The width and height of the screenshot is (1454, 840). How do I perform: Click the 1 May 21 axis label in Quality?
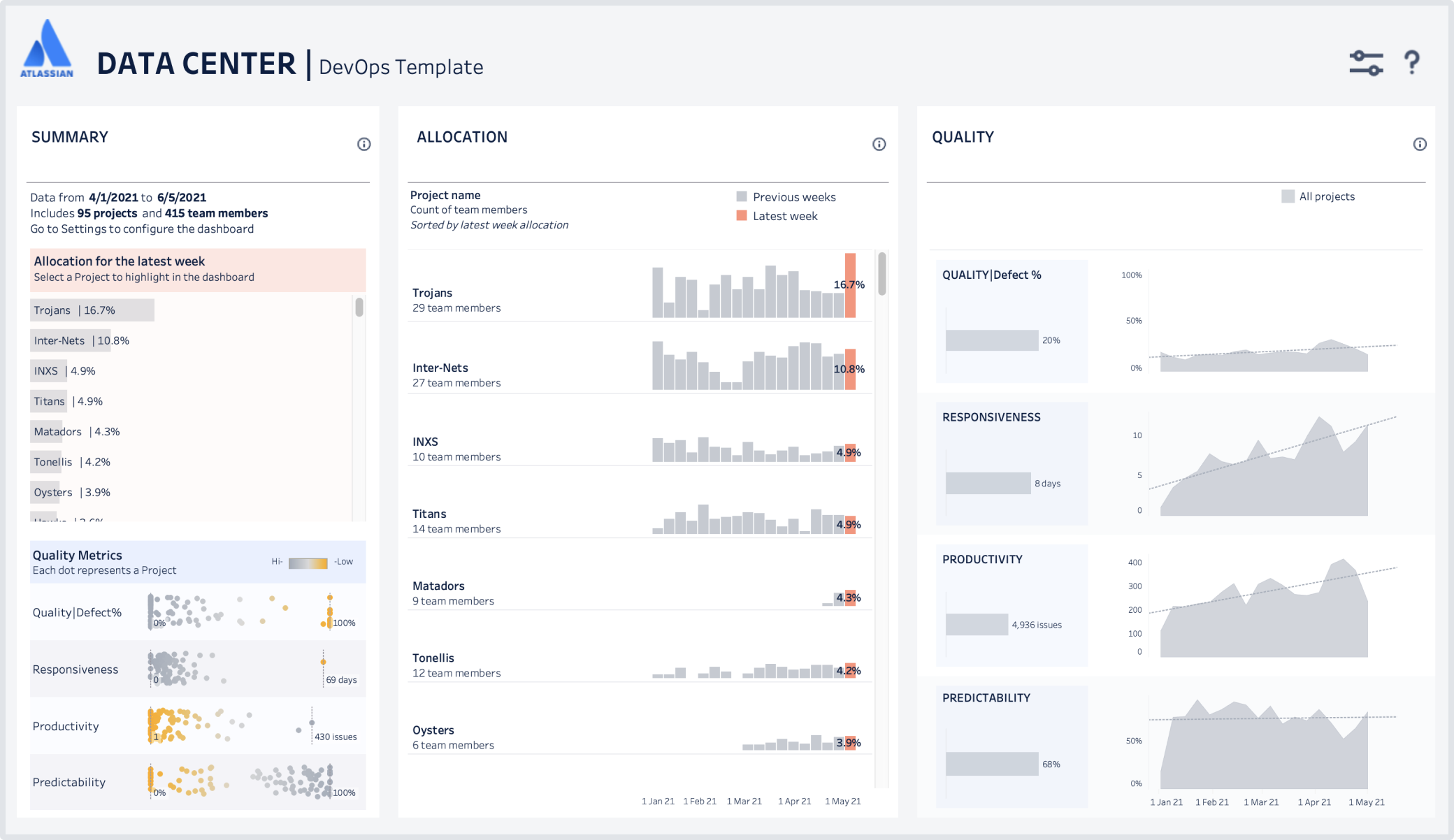click(1367, 802)
